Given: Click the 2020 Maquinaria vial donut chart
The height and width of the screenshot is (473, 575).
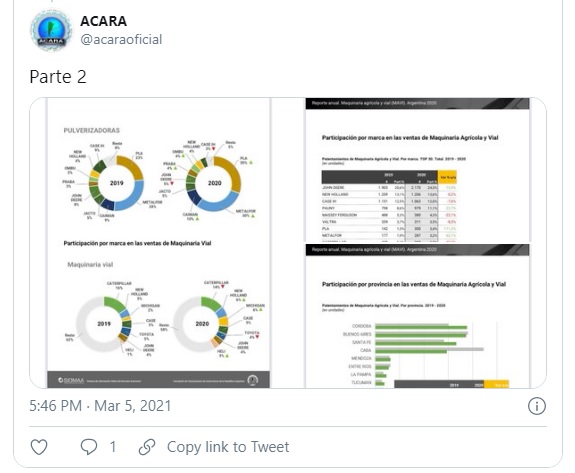Looking at the screenshot, I should tap(201, 324).
